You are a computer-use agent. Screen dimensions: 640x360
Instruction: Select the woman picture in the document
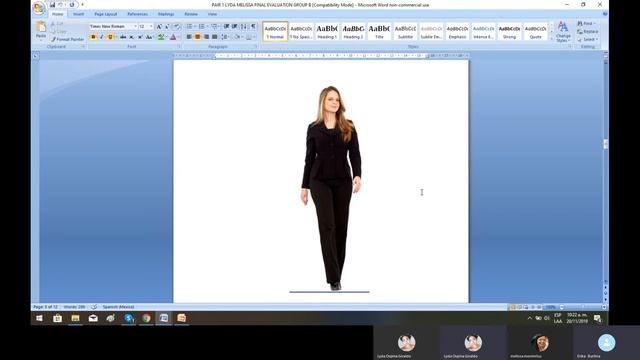point(331,188)
